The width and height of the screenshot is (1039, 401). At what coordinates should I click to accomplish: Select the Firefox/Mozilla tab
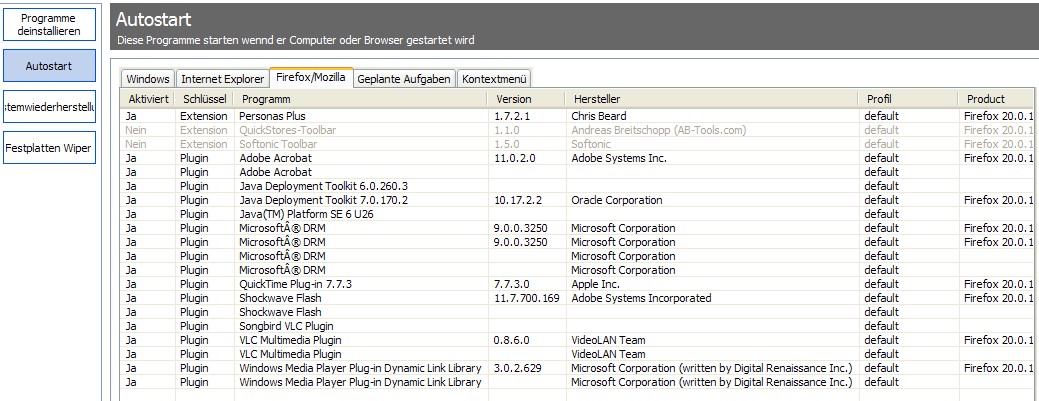coord(311,78)
